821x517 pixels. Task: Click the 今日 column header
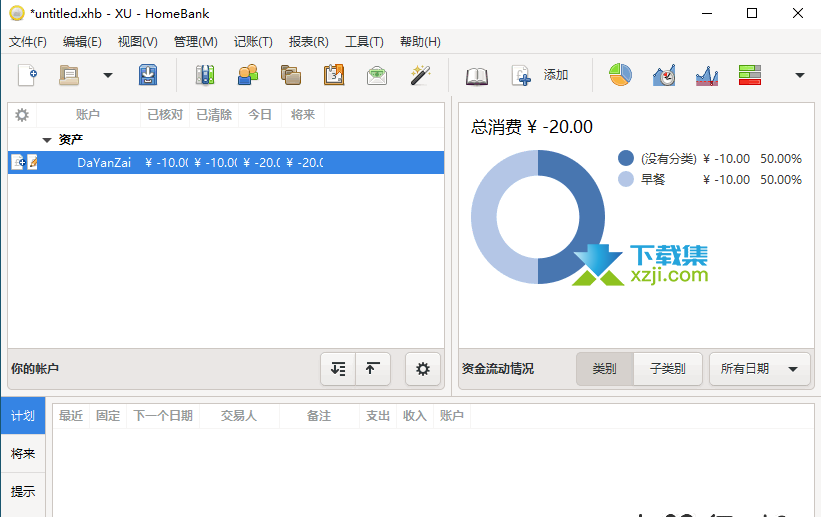260,115
